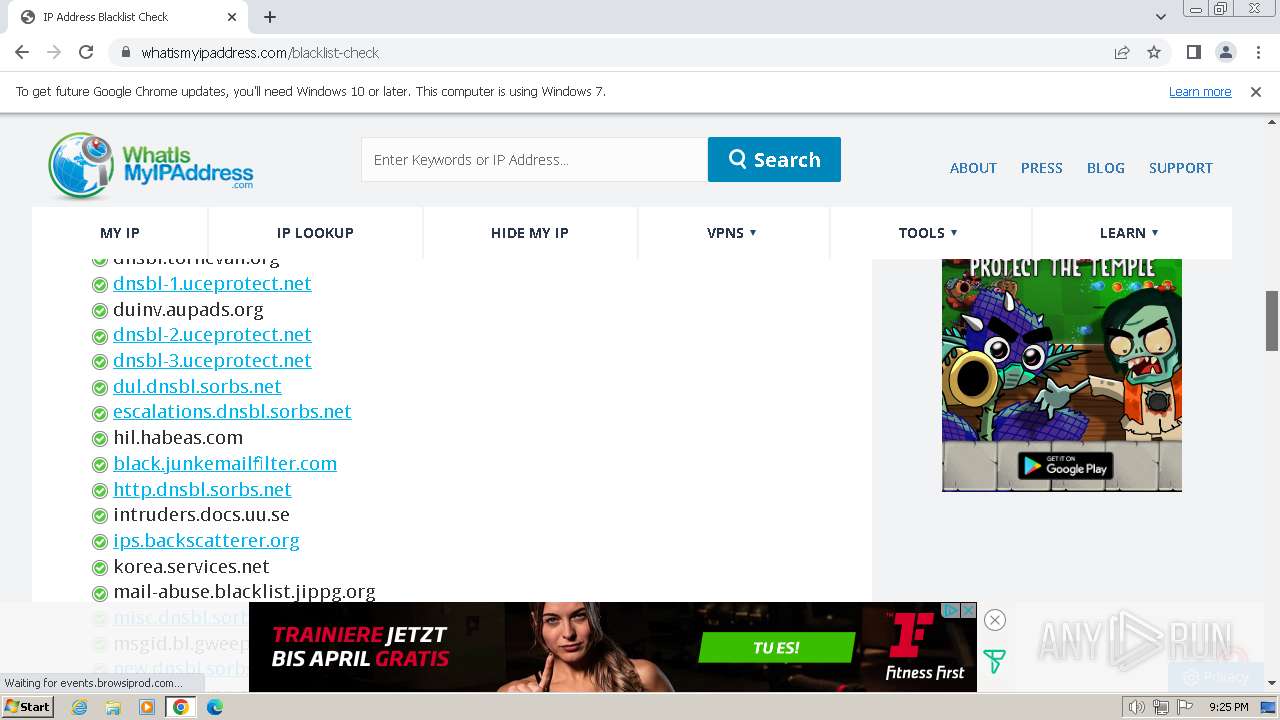Click the WhatIsMyIPAddress logo
The image size is (1280, 720).
click(151, 165)
